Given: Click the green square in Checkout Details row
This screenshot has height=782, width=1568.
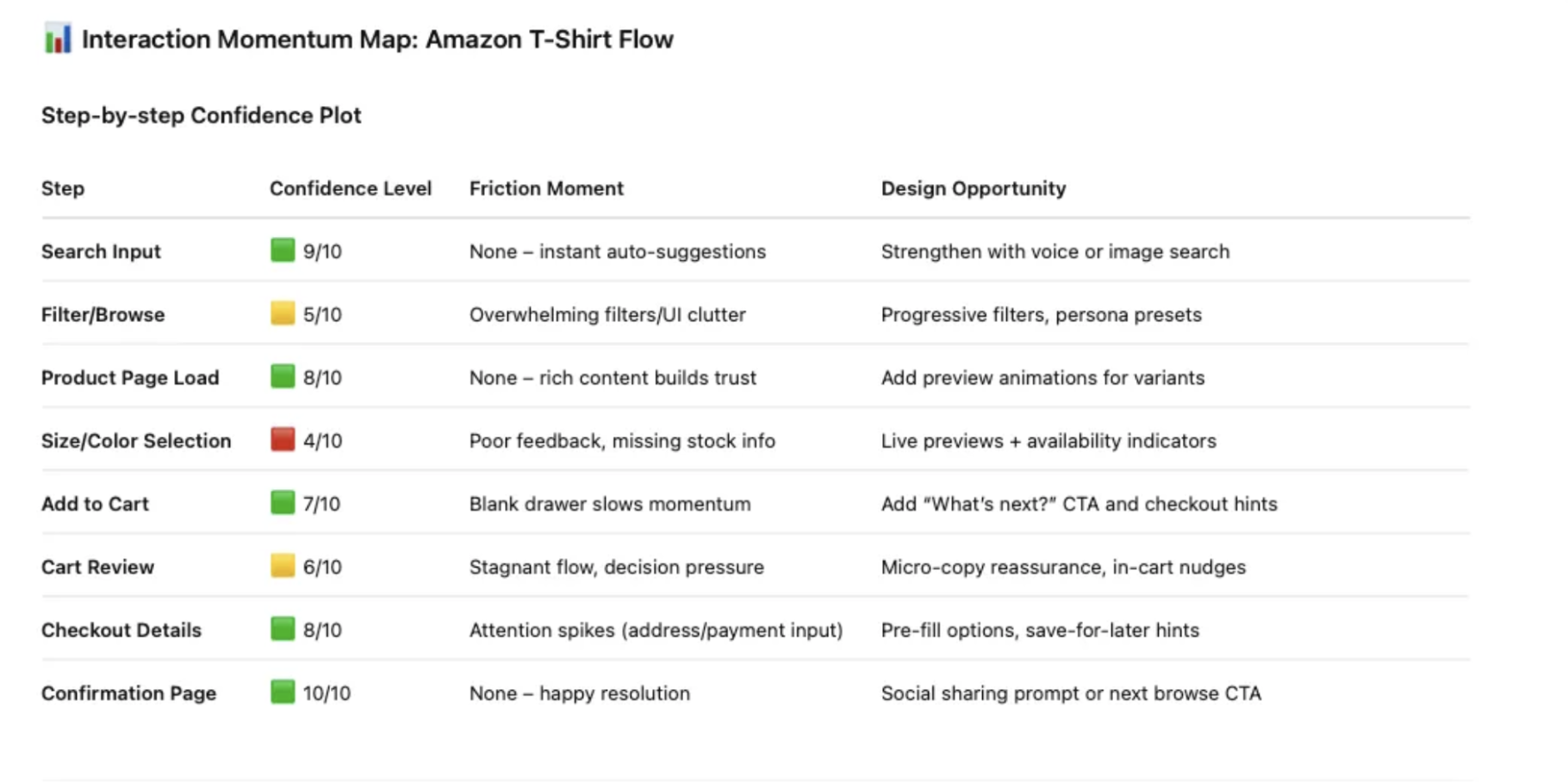Looking at the screenshot, I should click(x=283, y=629).
